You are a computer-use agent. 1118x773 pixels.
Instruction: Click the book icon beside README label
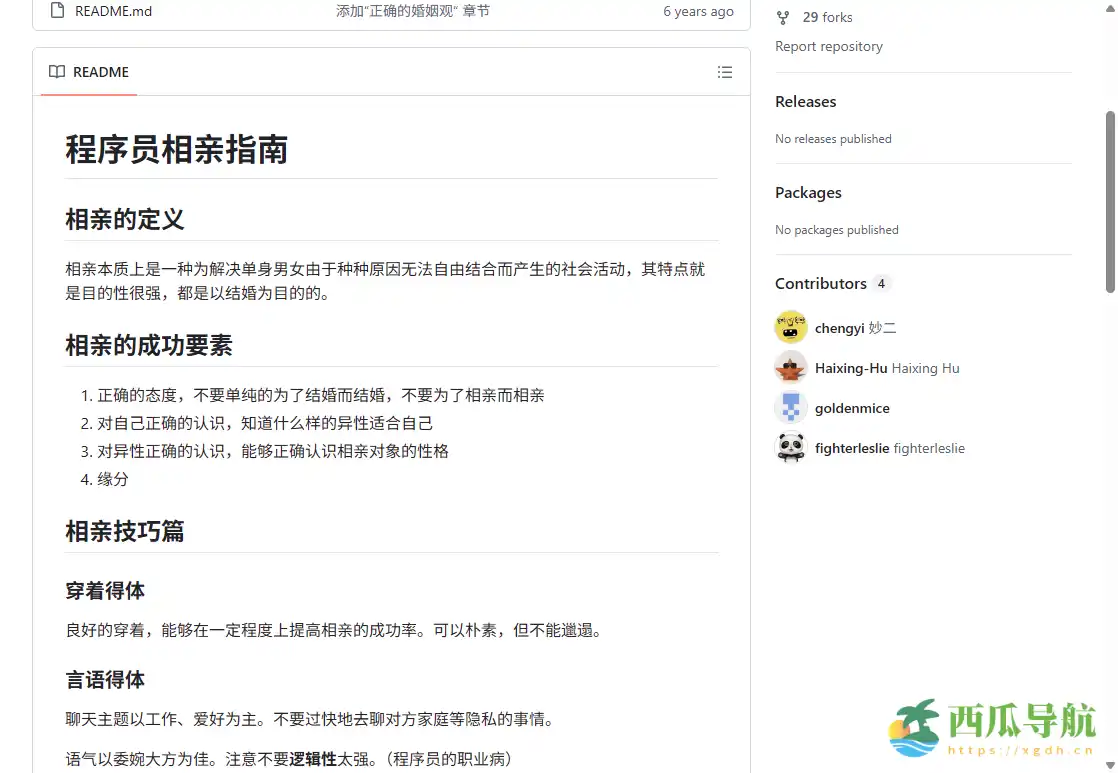click(x=56, y=71)
